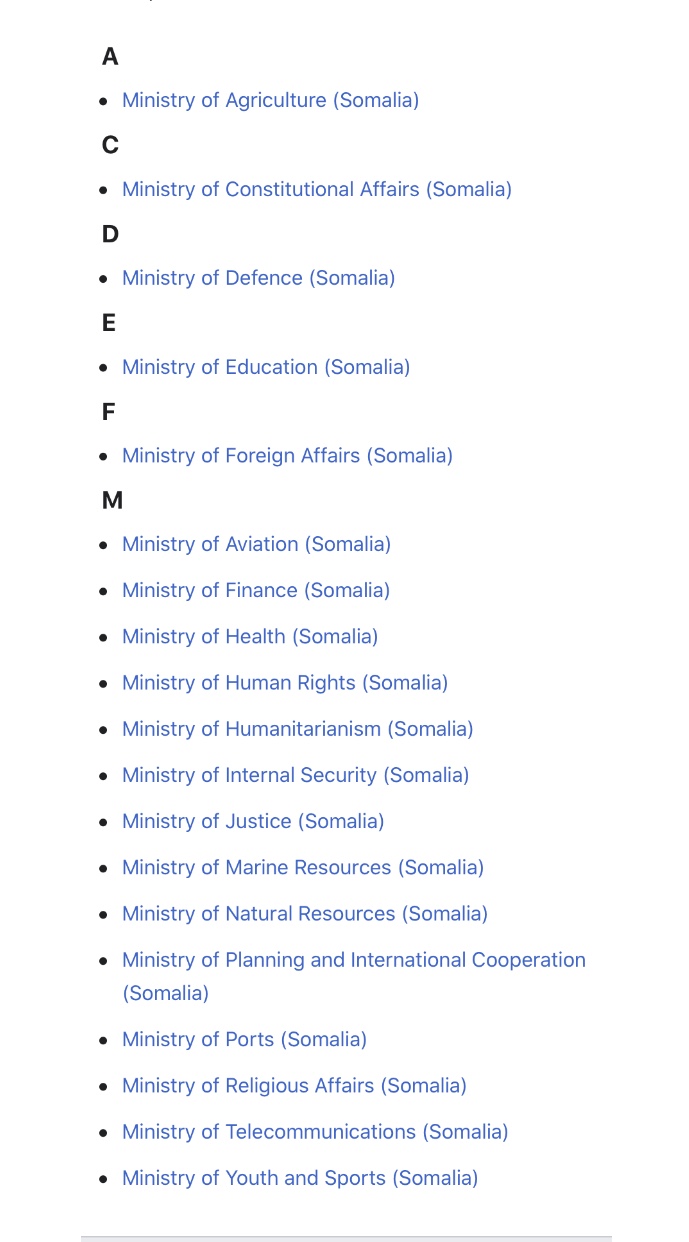Open Ministry of Planning and International Cooperation
Image resolution: width=689 pixels, height=1242 pixels.
(354, 976)
